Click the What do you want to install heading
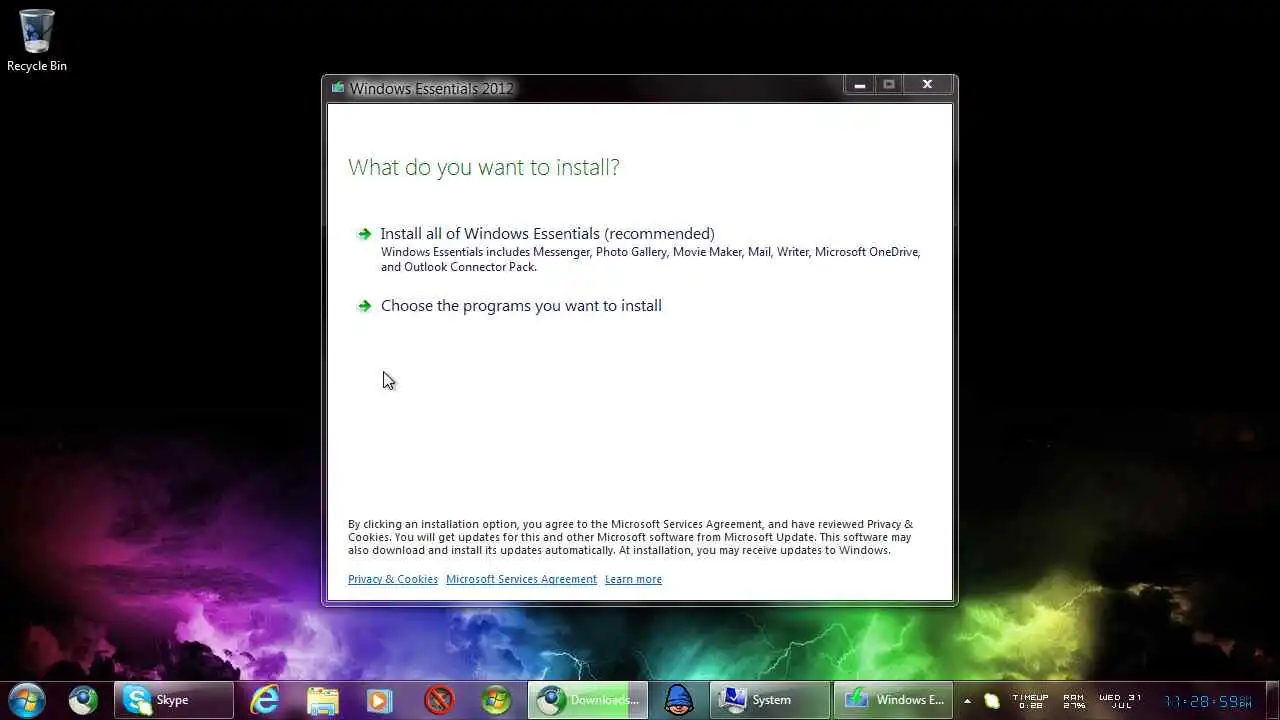This screenshot has width=1280, height=720. point(484,167)
